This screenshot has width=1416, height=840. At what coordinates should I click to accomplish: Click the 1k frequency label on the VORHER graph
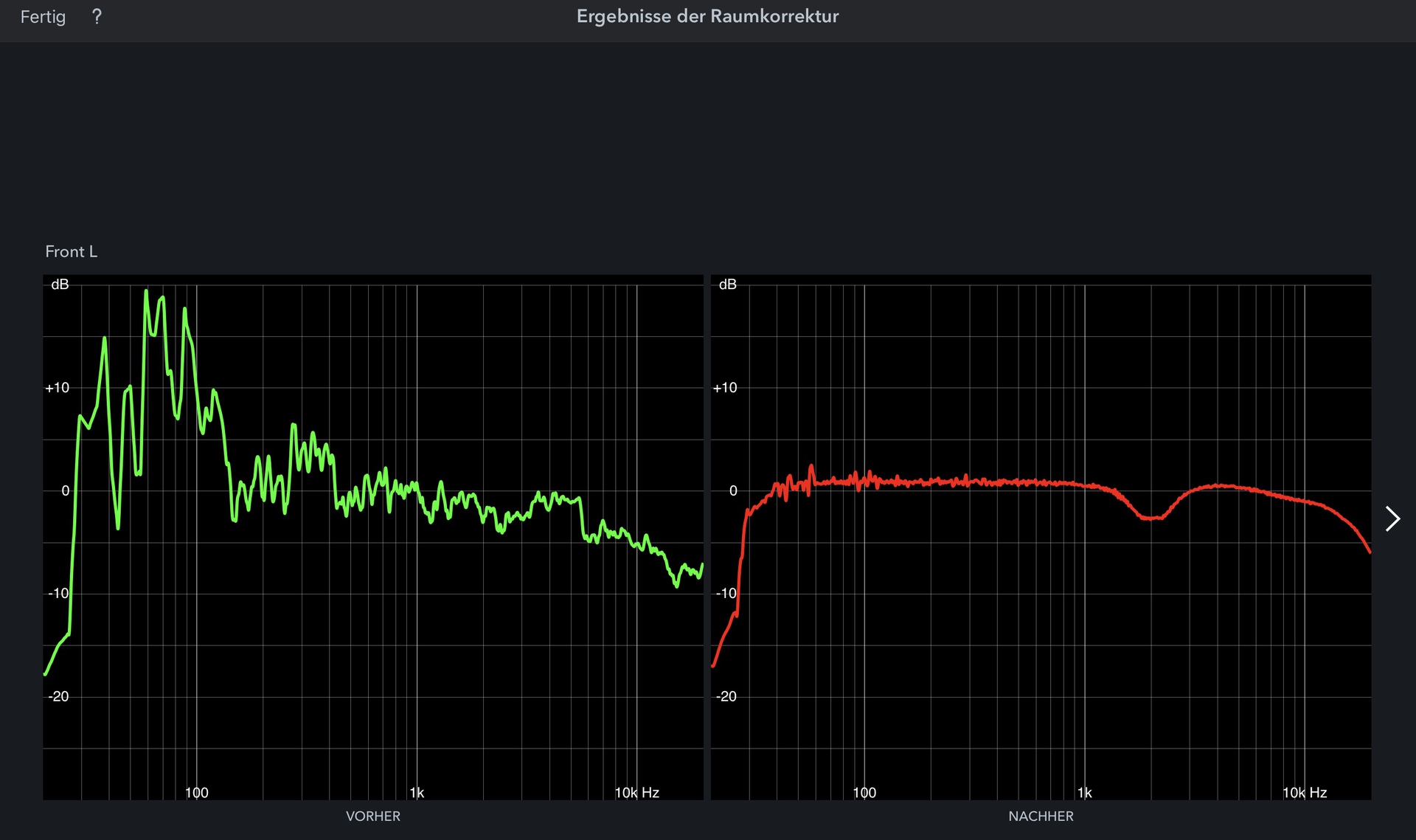[417, 793]
